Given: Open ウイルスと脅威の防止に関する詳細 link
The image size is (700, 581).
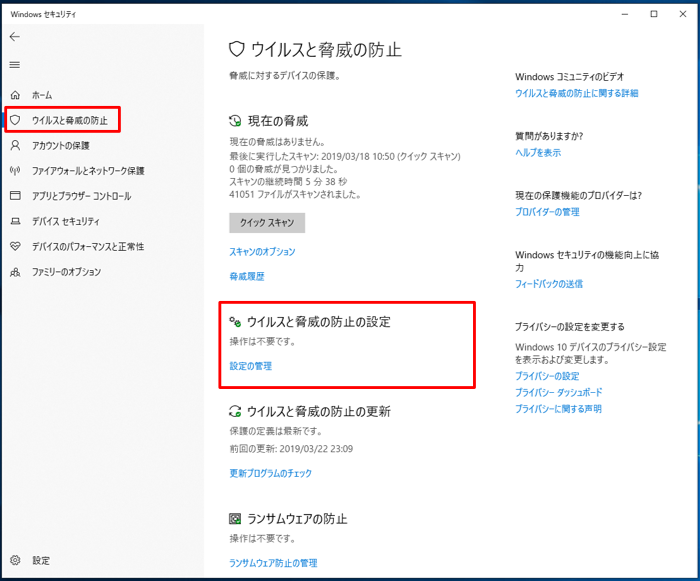Looking at the screenshot, I should (x=576, y=93).
